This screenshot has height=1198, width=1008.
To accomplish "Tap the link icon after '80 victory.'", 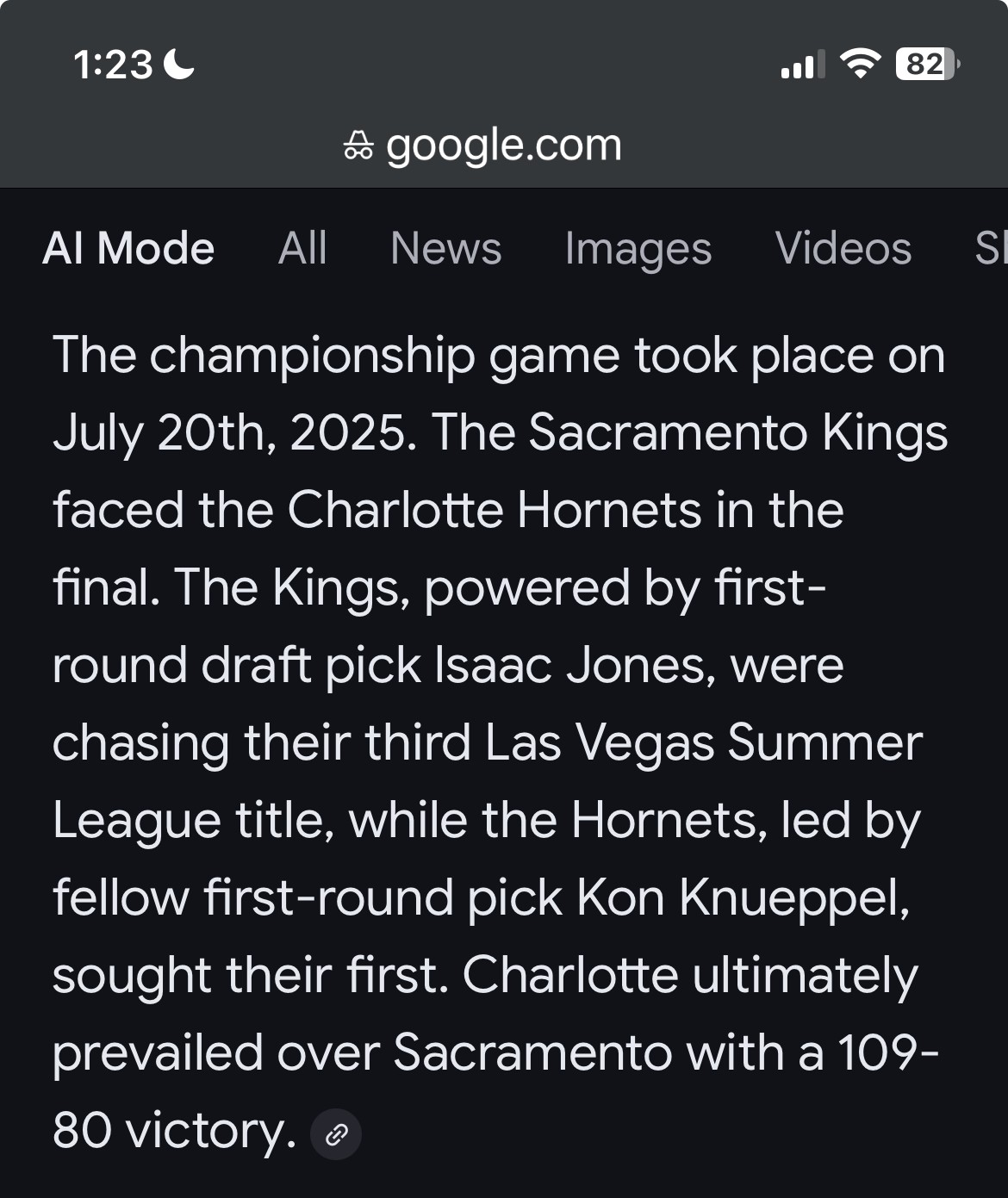I will tap(335, 1134).
